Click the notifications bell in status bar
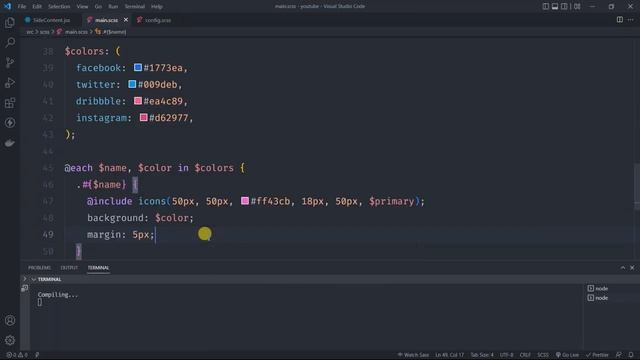Screen dimensions: 640x360 tap(631, 355)
